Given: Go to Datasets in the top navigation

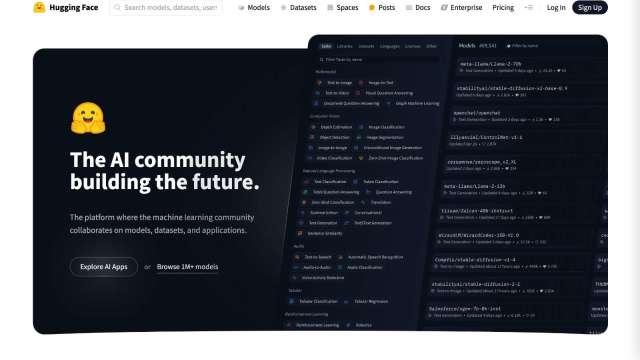Looking at the screenshot, I should 298,7.
